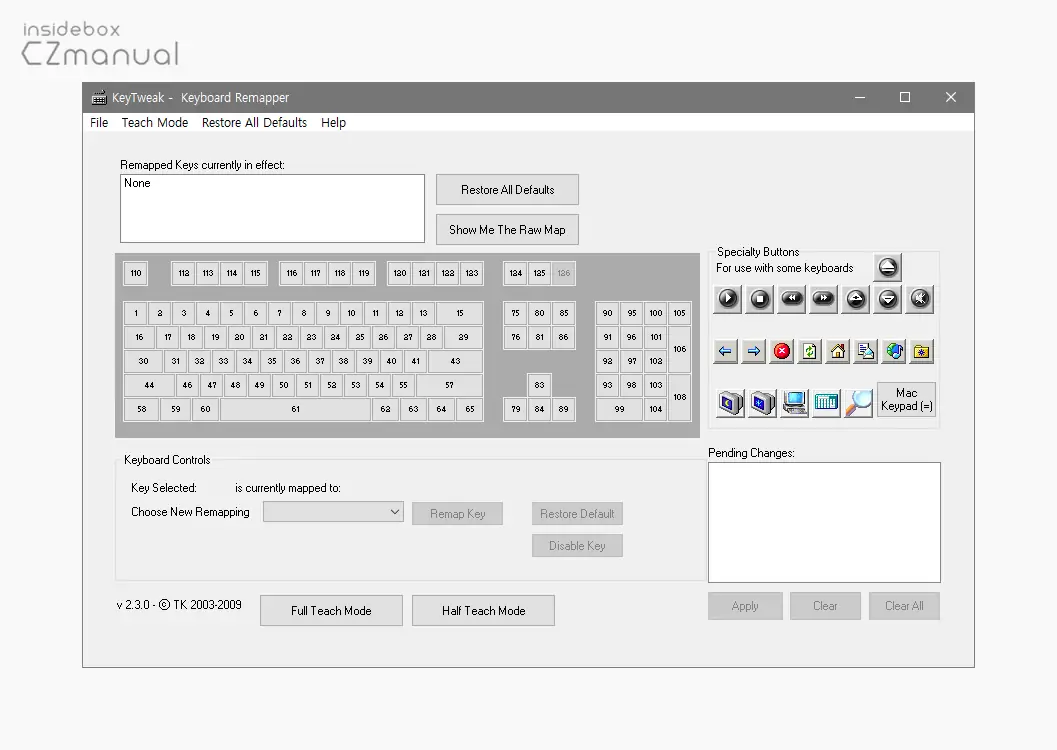
Task: Click the Eject specialty button
Action: pos(887,266)
